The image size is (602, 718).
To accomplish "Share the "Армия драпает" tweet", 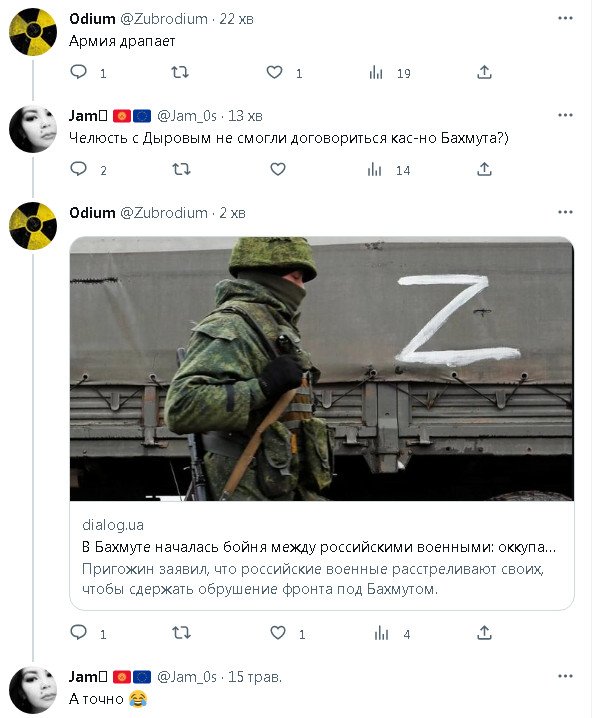I will pos(484,72).
